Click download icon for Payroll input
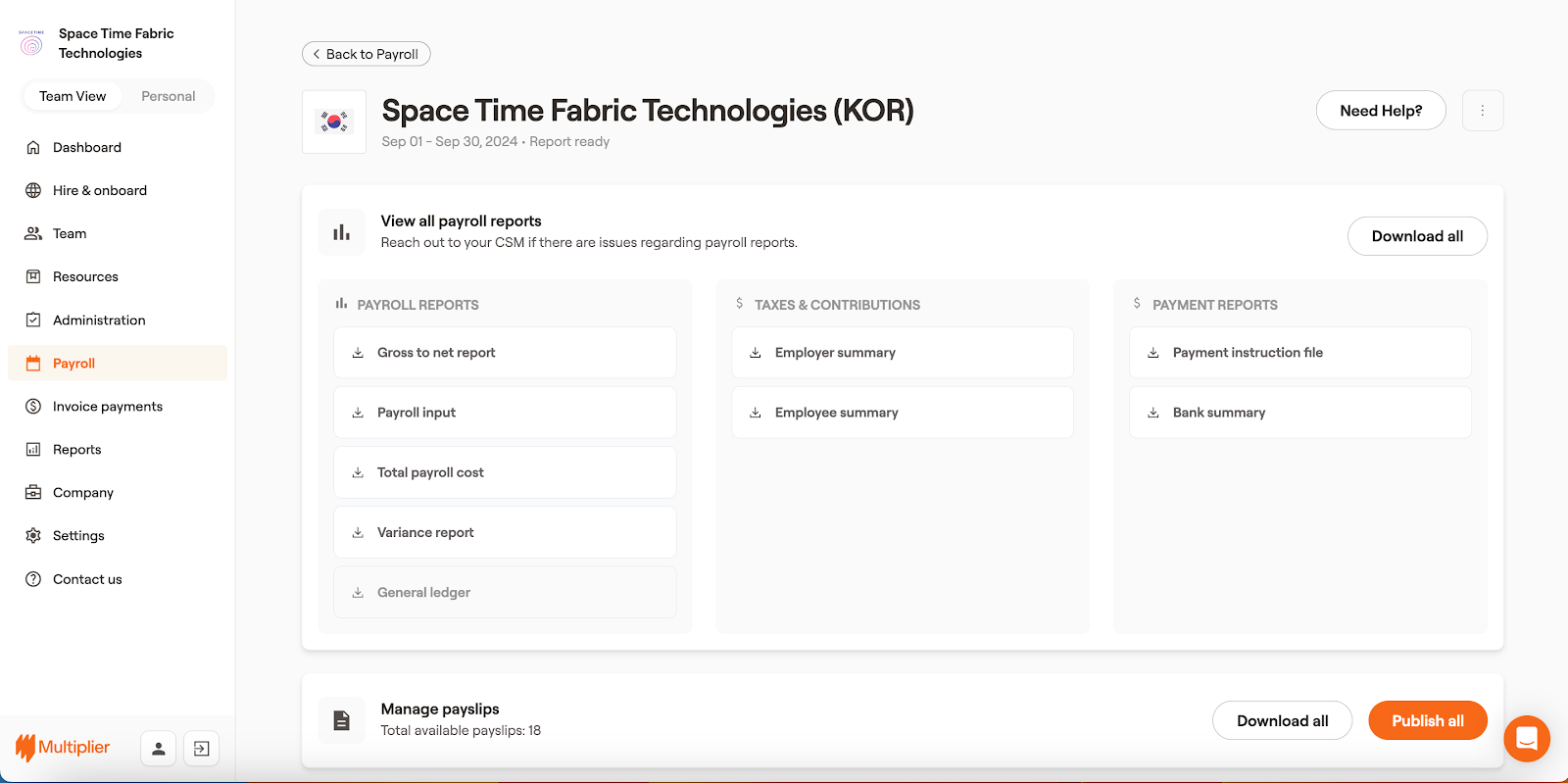Viewport: 1568px width, 783px height. 358,413
